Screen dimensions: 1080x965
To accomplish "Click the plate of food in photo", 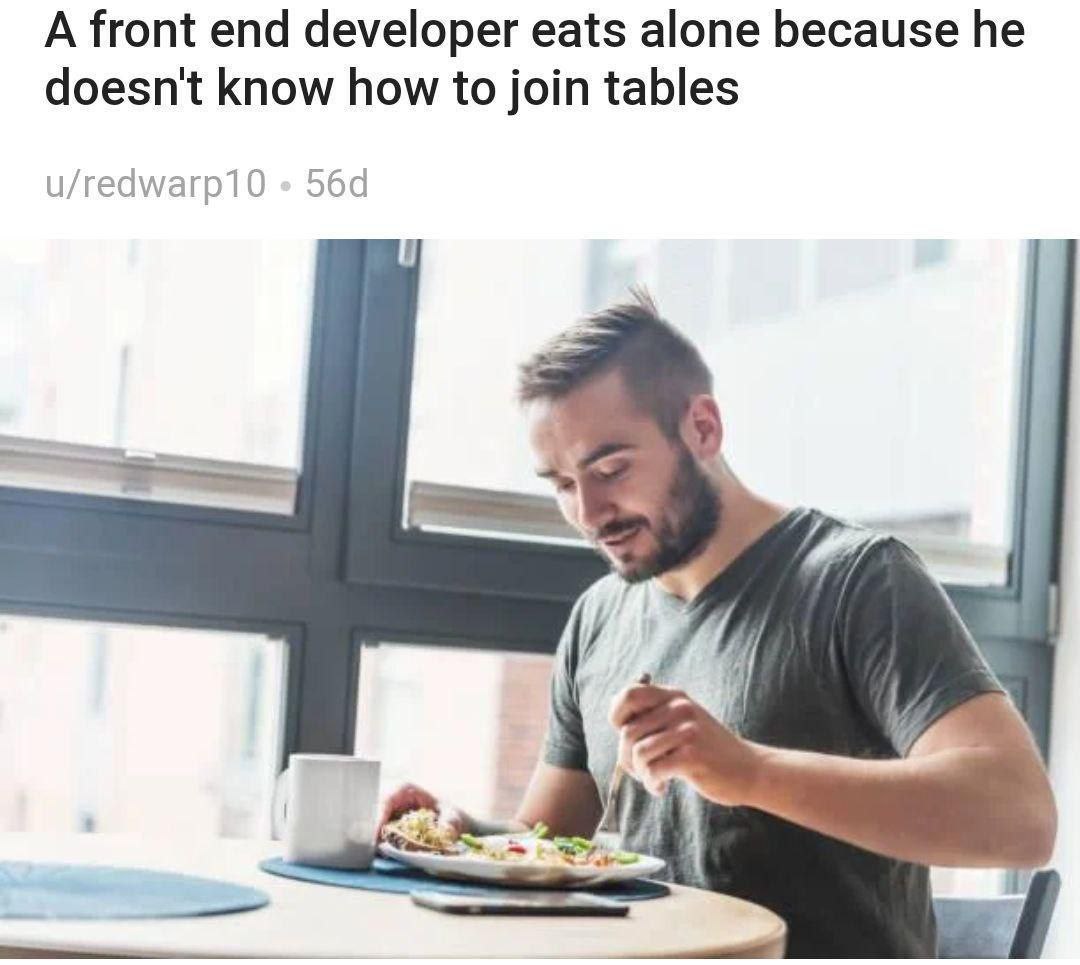I will (521, 851).
